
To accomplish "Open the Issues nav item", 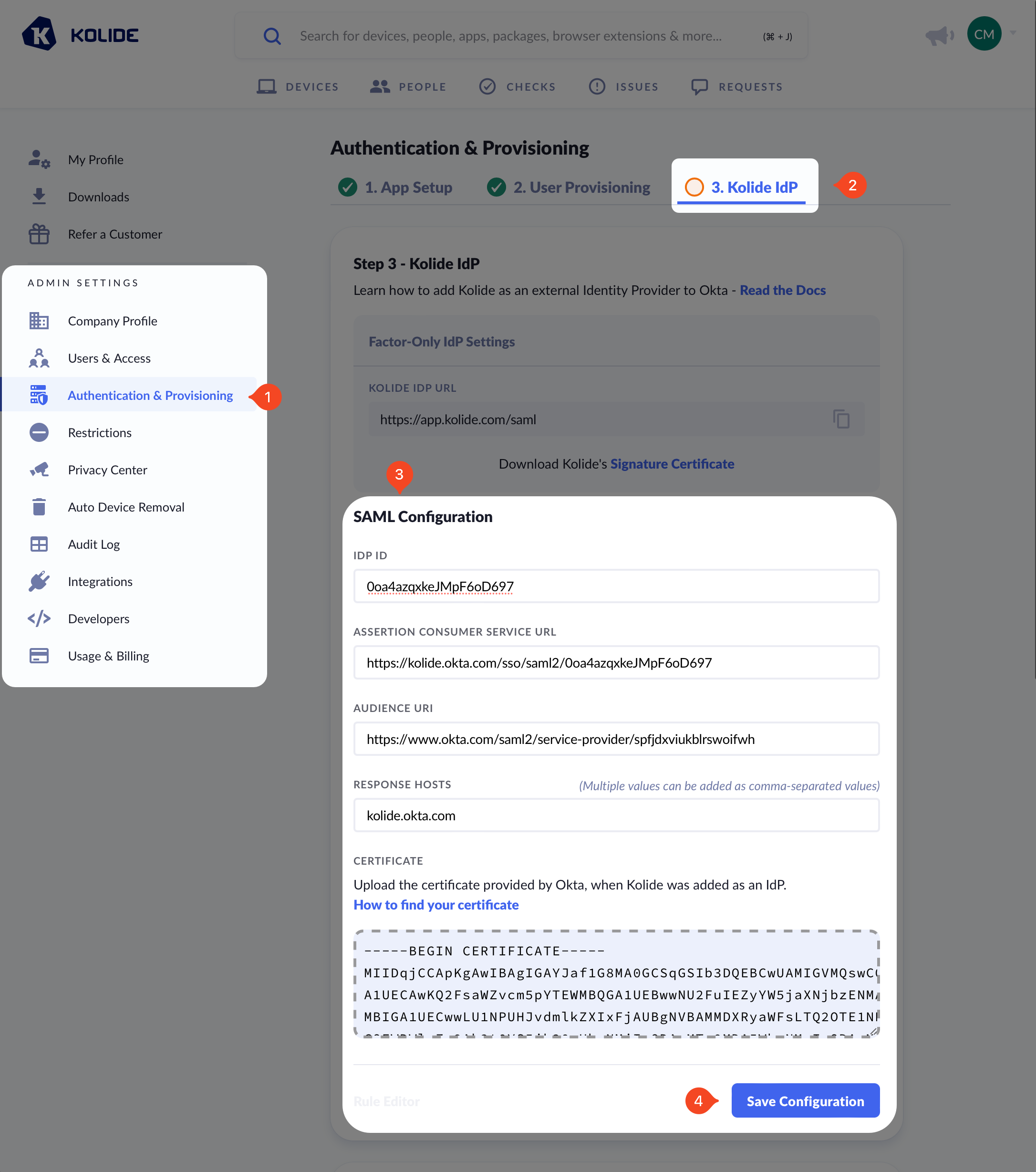I will coord(624,86).
